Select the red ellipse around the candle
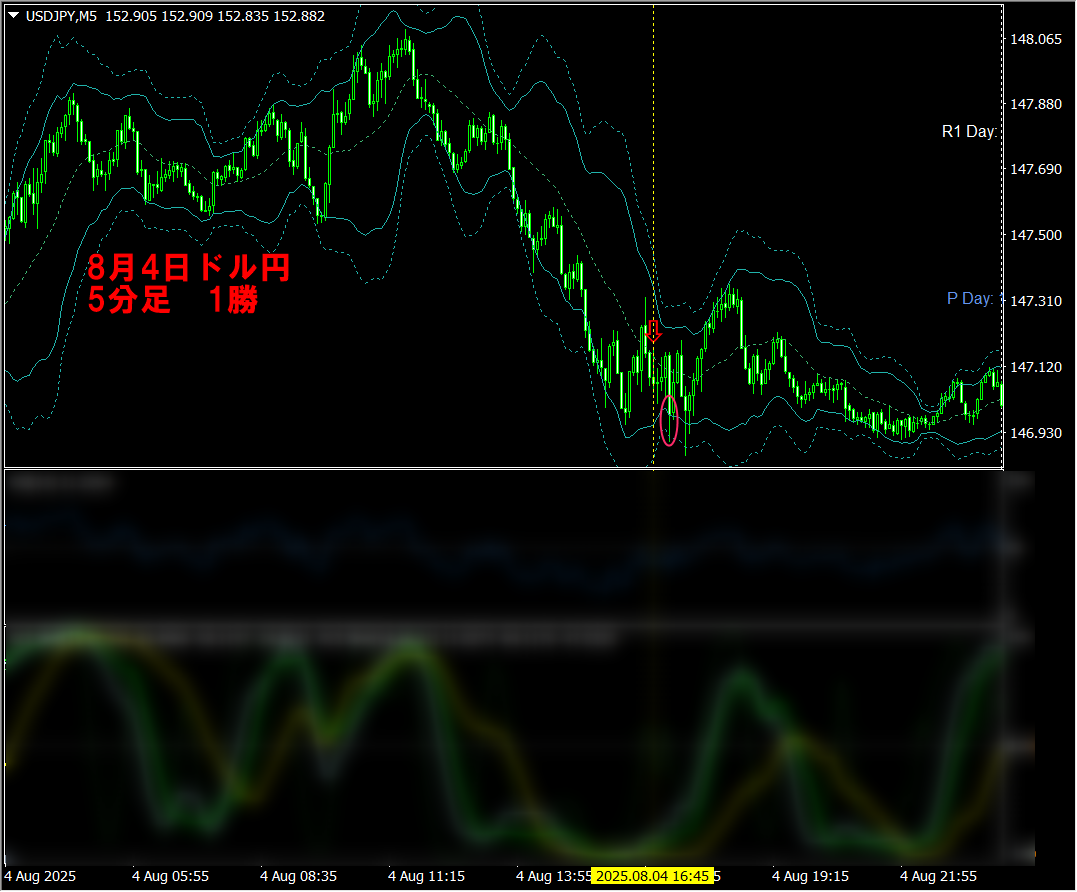The width and height of the screenshot is (1077, 892). click(x=670, y=420)
